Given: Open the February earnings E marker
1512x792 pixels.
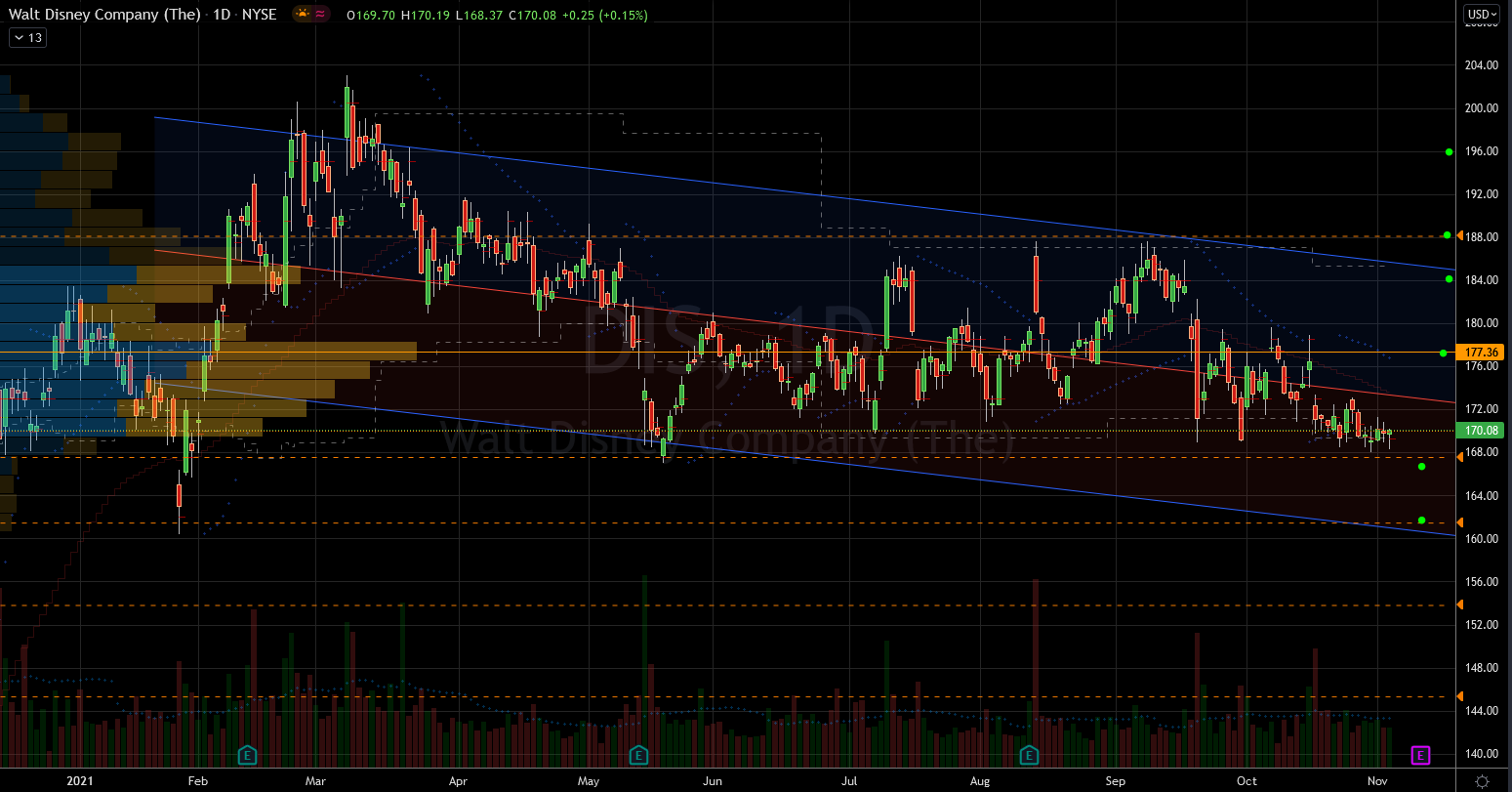Looking at the screenshot, I should tap(248, 755).
